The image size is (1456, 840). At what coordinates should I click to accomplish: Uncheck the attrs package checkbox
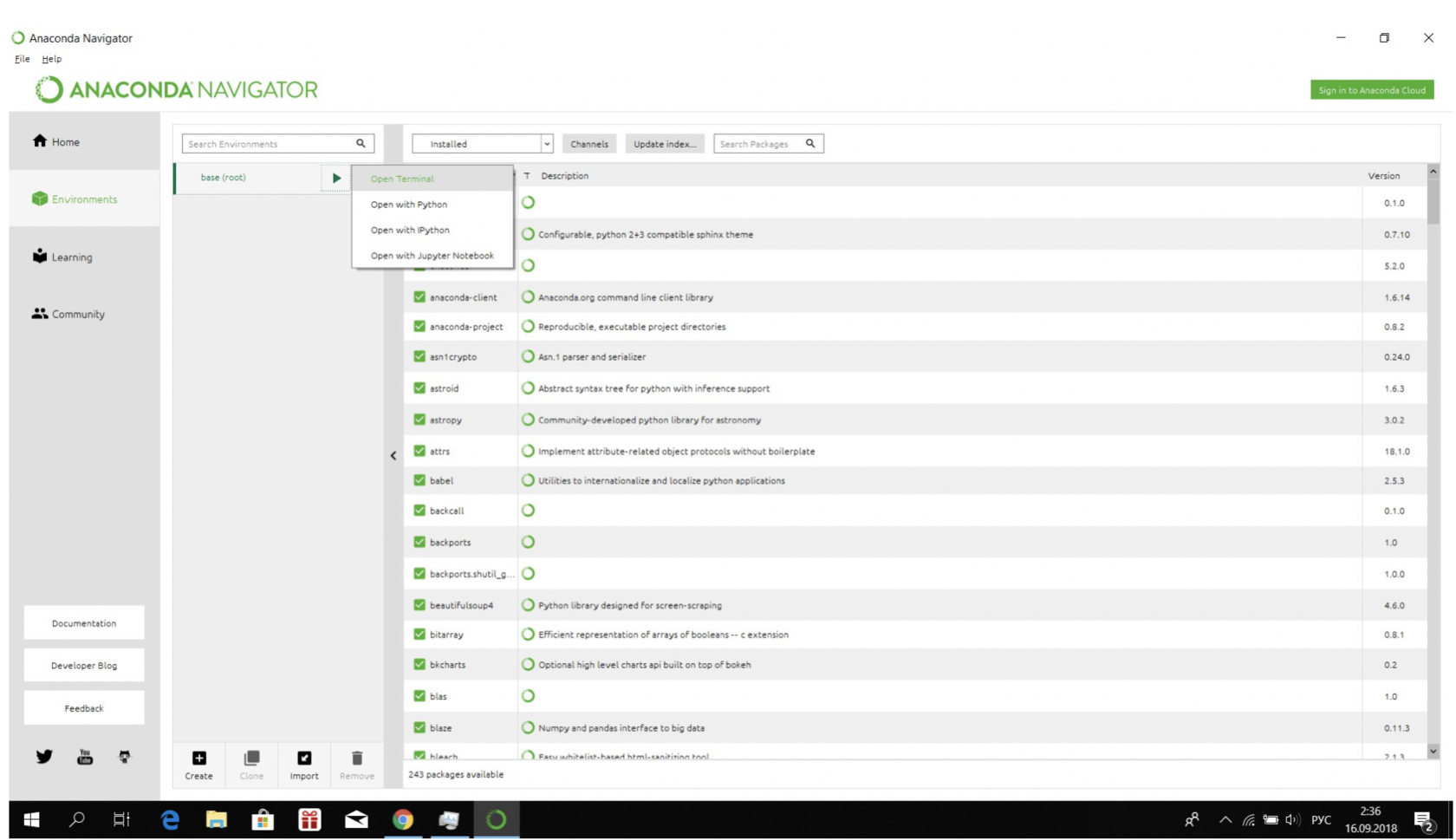click(x=419, y=451)
